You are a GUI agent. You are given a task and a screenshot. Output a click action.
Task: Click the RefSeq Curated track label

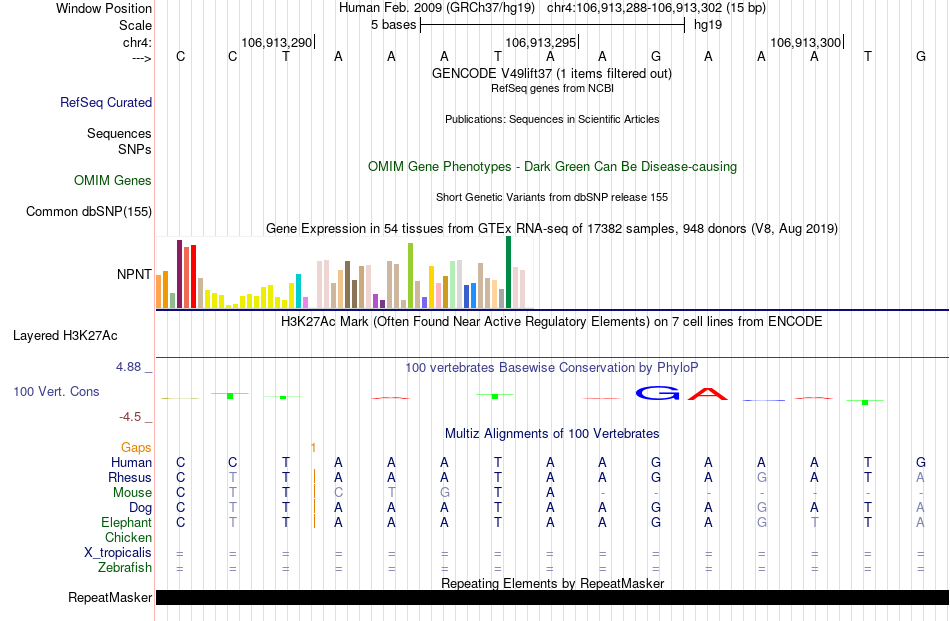pos(105,102)
